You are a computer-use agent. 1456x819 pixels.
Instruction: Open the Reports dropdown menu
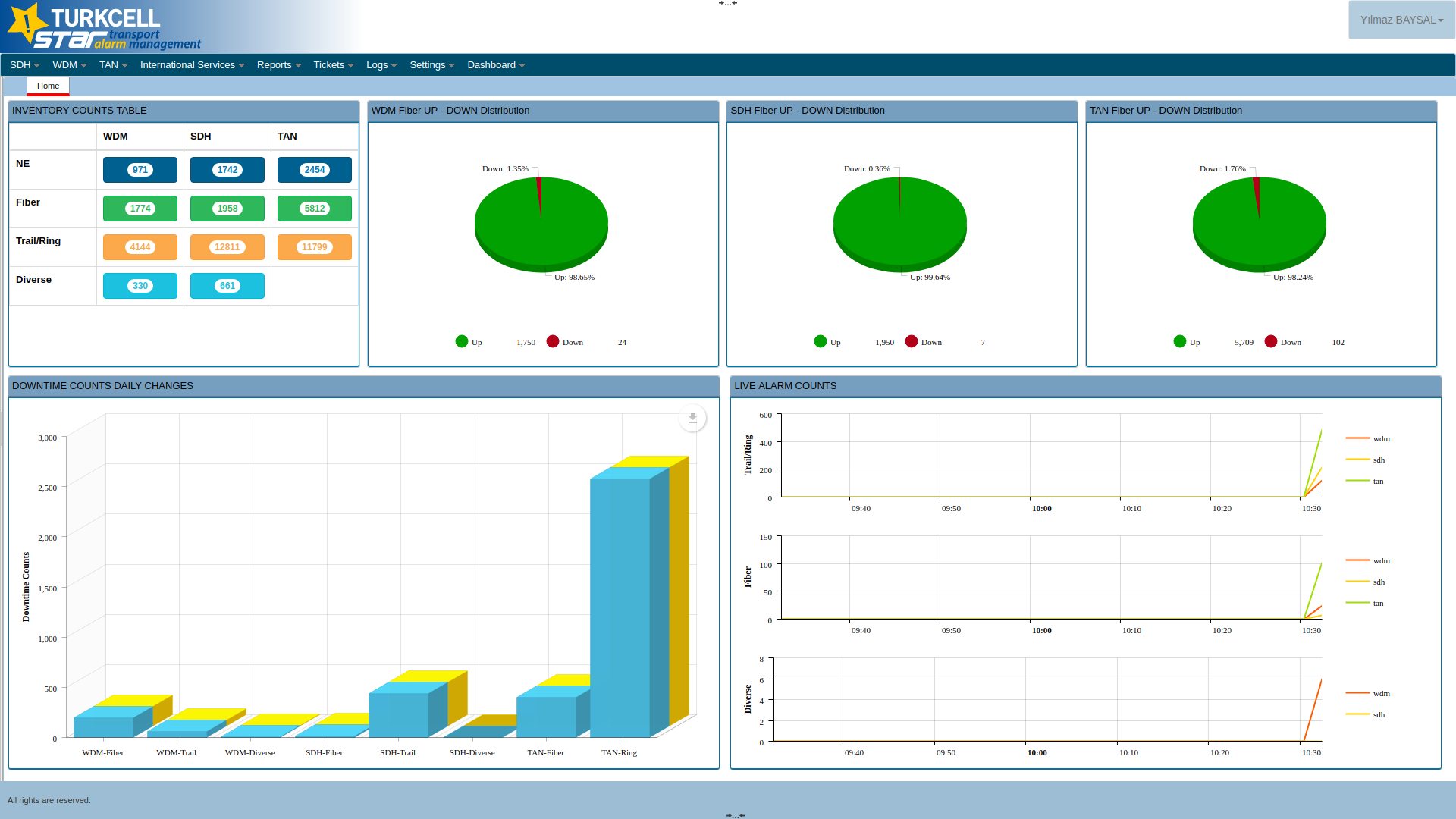pos(278,65)
